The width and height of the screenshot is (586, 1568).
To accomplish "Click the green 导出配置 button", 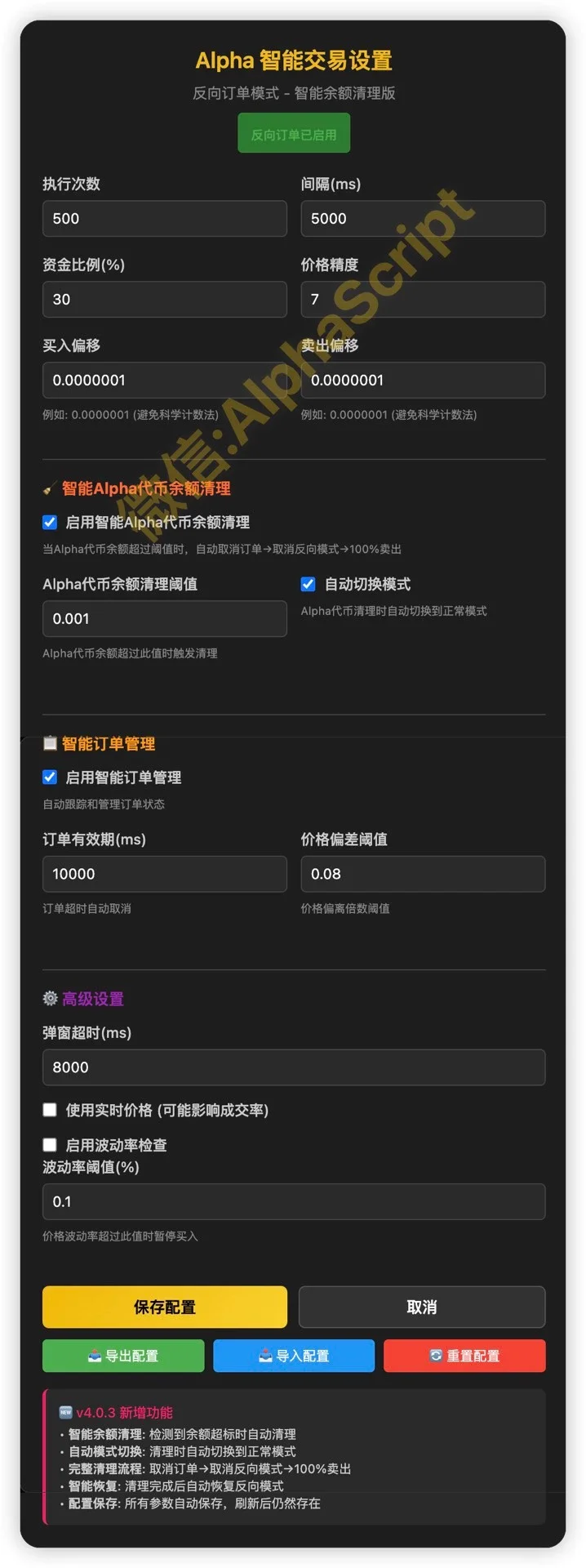I will pyautogui.click(x=123, y=1356).
